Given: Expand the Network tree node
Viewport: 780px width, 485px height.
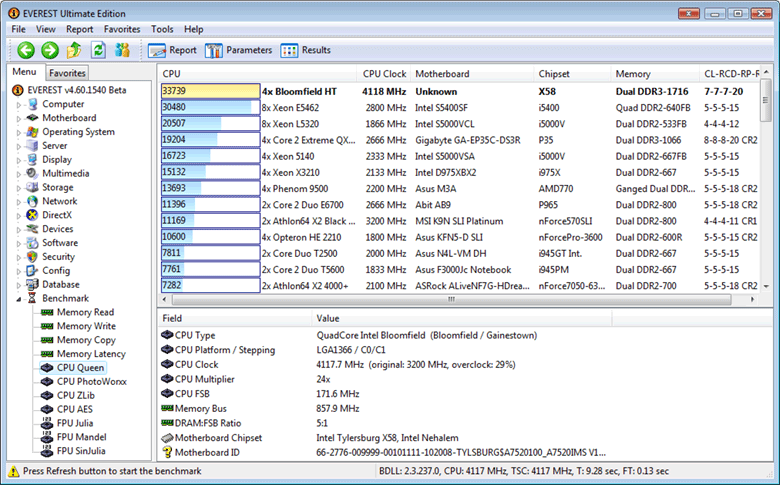Looking at the screenshot, I should [19, 202].
